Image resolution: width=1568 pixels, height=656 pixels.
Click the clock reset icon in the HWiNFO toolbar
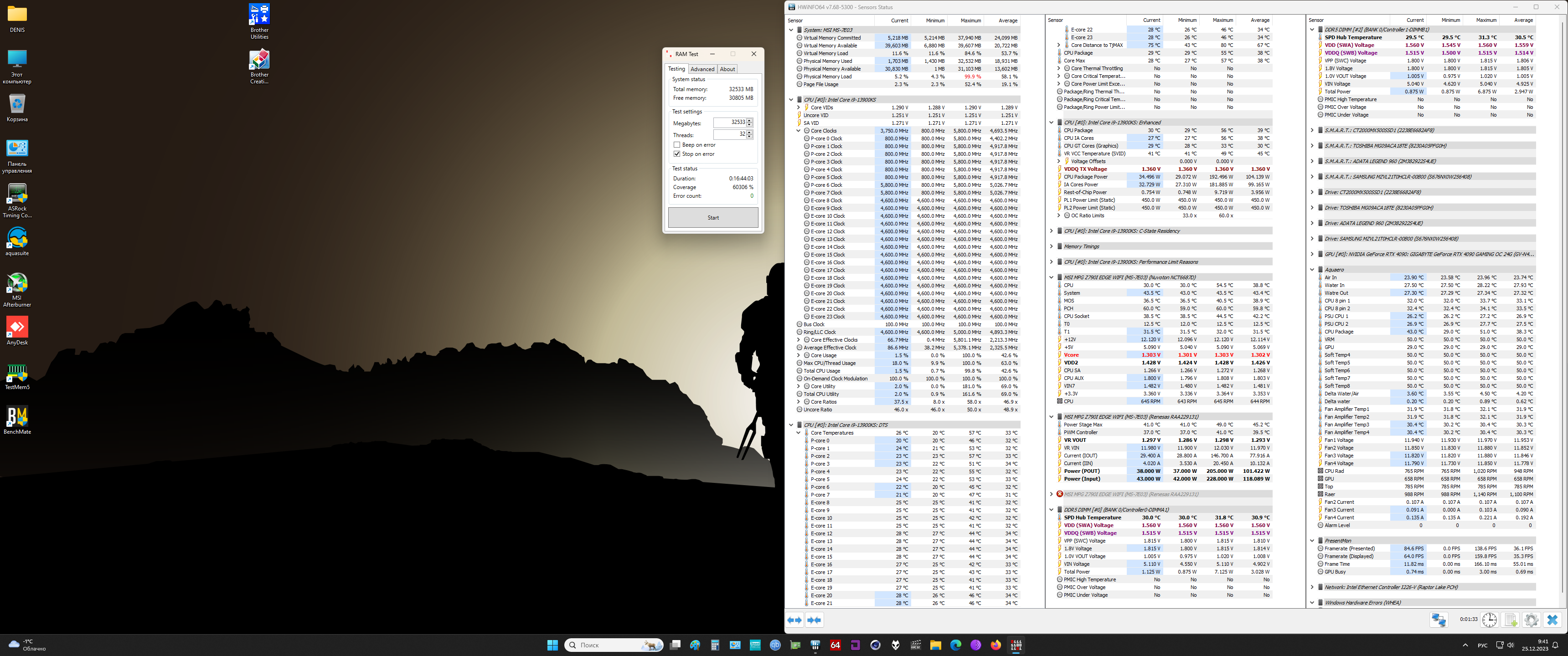click(1489, 620)
